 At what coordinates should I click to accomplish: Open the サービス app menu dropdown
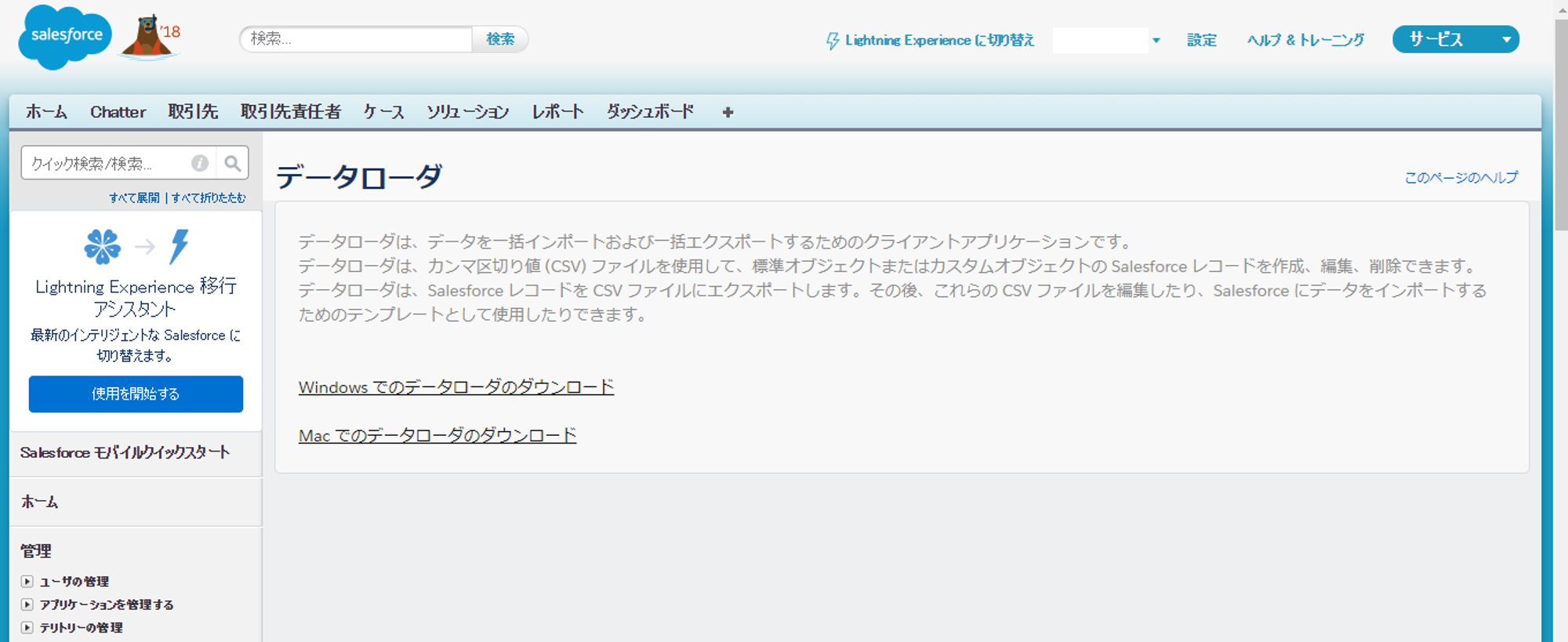click(x=1505, y=40)
